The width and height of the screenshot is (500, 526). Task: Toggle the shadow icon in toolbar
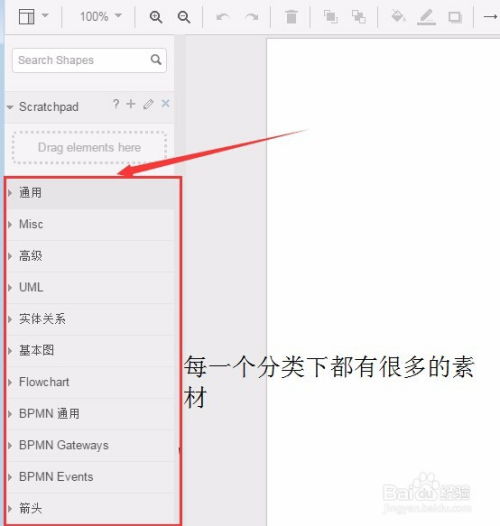coord(455,16)
